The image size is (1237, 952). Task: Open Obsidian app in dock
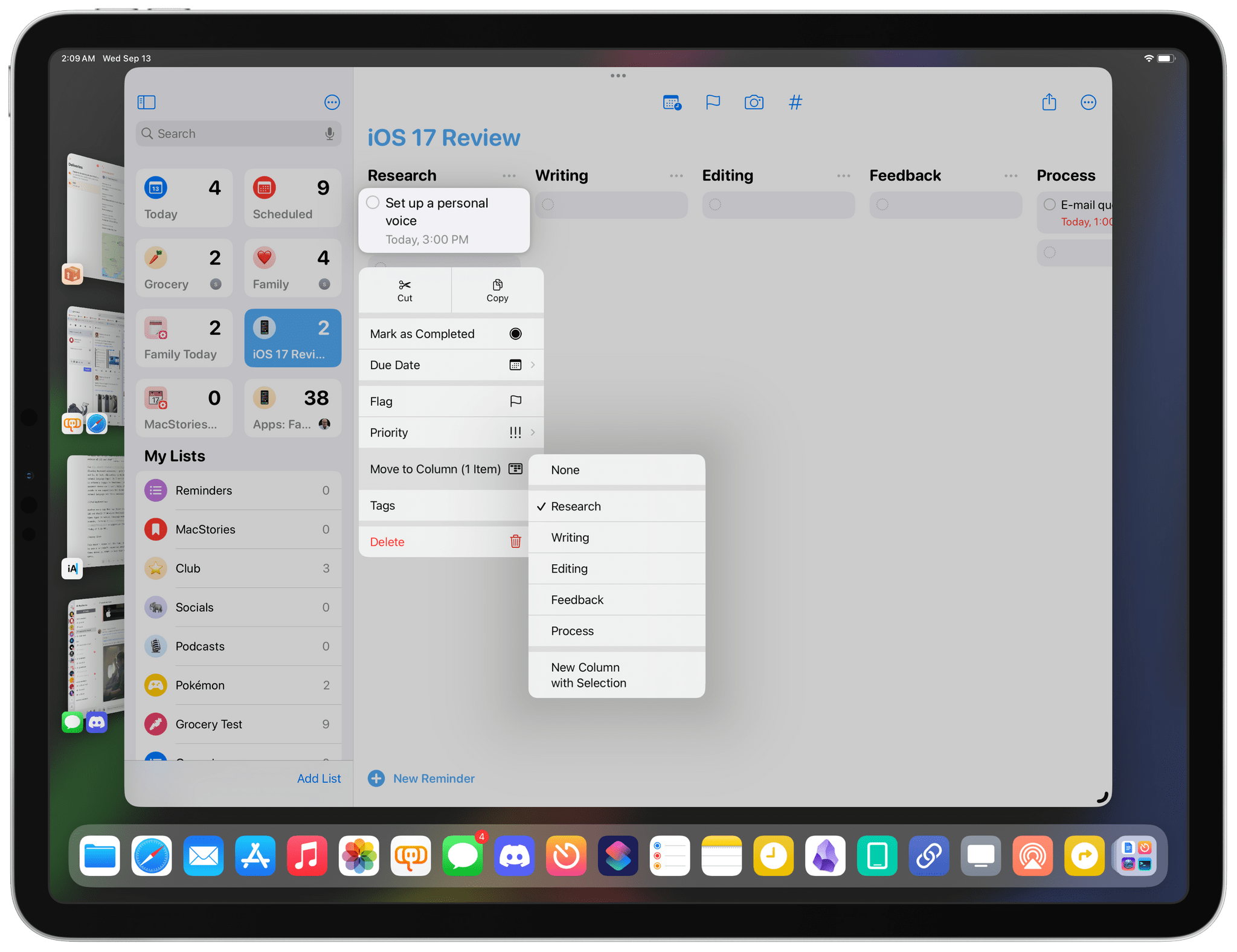click(825, 855)
